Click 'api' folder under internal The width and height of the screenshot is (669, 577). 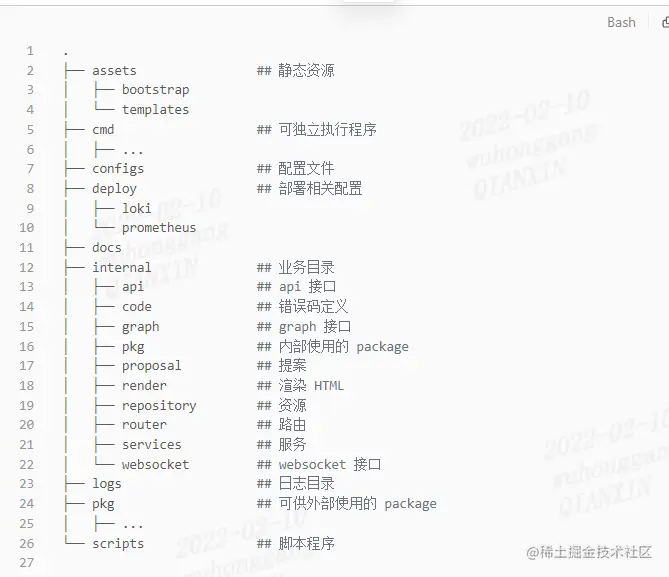[133, 287]
